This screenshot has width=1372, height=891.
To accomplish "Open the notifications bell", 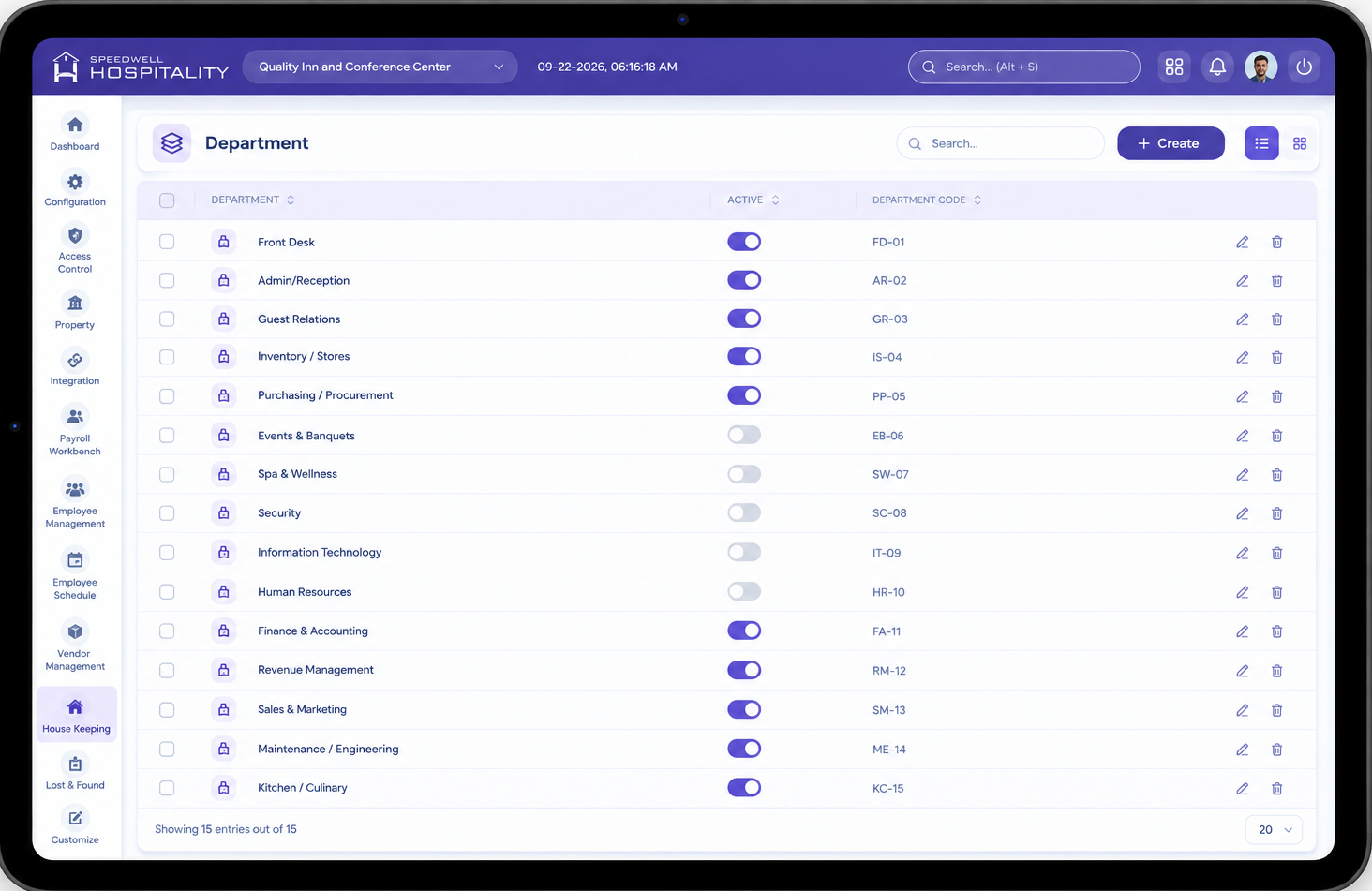I will click(1217, 67).
